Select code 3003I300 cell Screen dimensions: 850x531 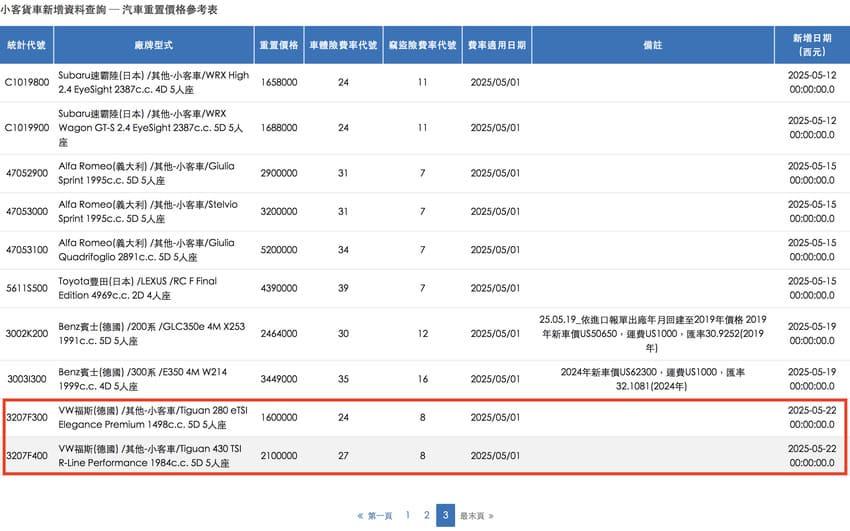pos(27,379)
